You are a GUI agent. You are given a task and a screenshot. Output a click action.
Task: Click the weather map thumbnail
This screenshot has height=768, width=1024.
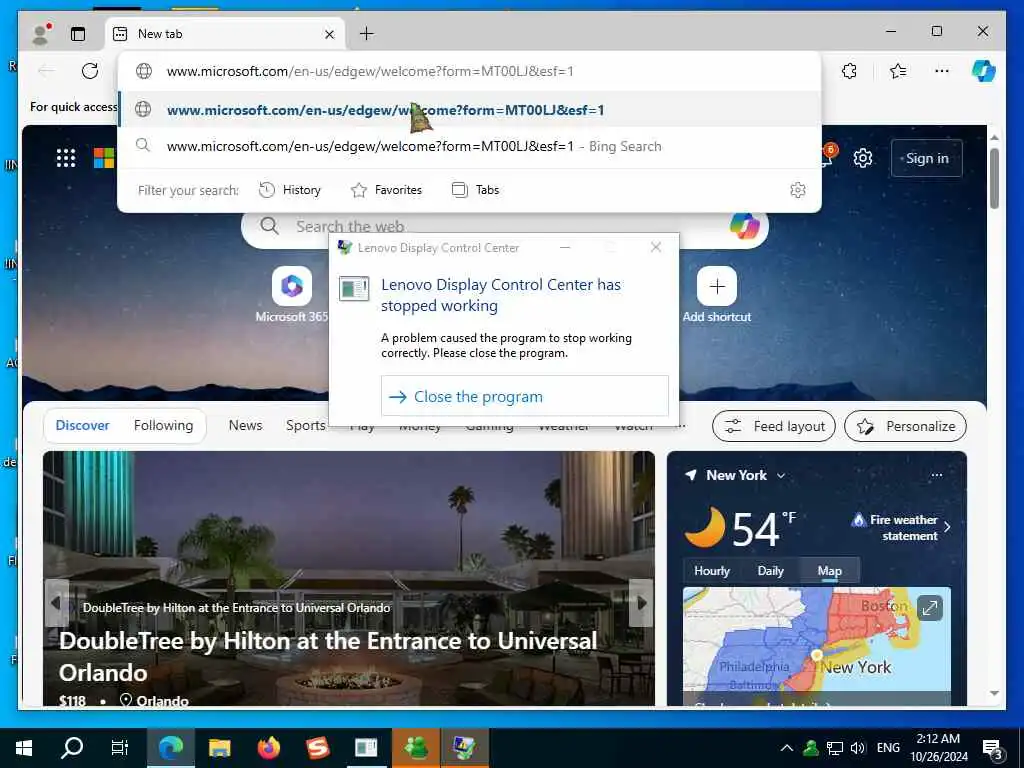coord(816,646)
